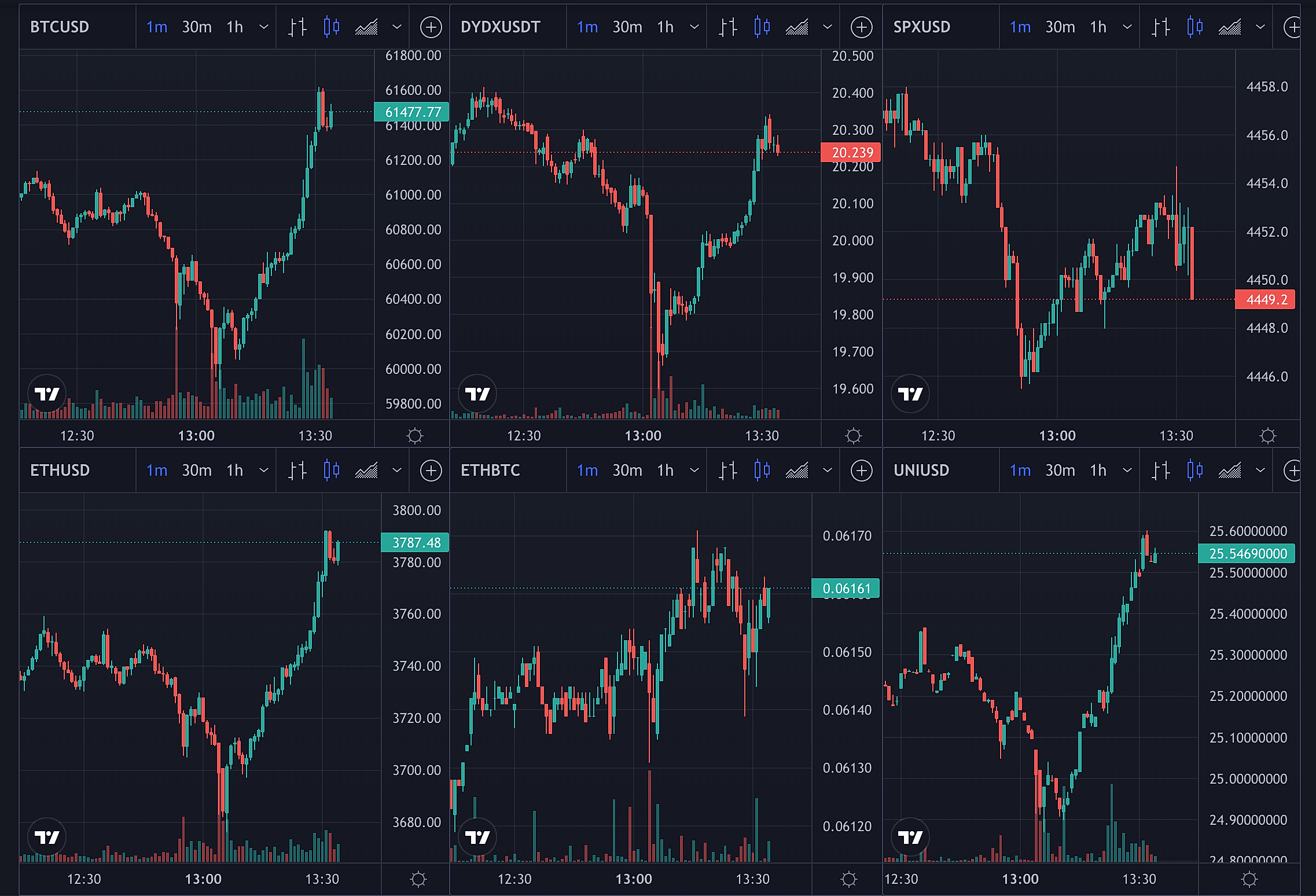Image resolution: width=1316 pixels, height=896 pixels.
Task: Select area chart style in BTCUSD panel
Action: click(x=366, y=27)
